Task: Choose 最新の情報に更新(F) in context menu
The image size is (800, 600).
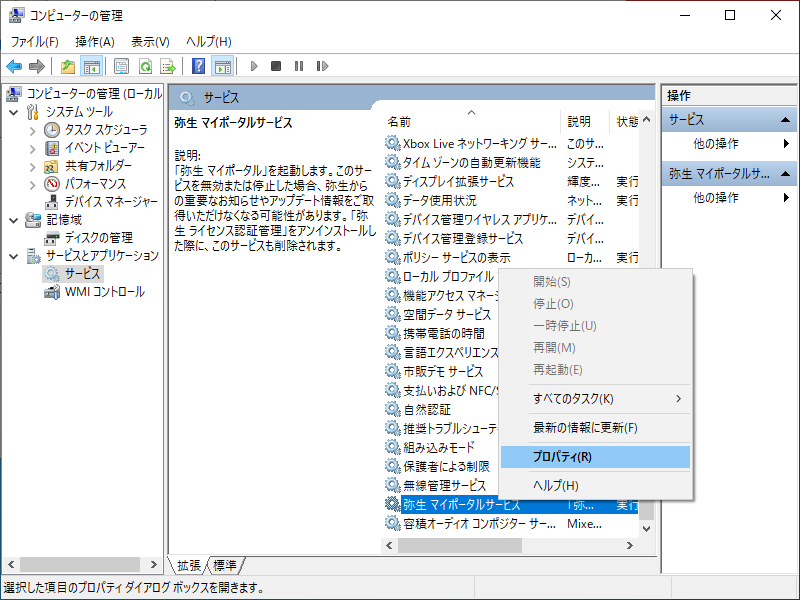Action: coord(595,428)
